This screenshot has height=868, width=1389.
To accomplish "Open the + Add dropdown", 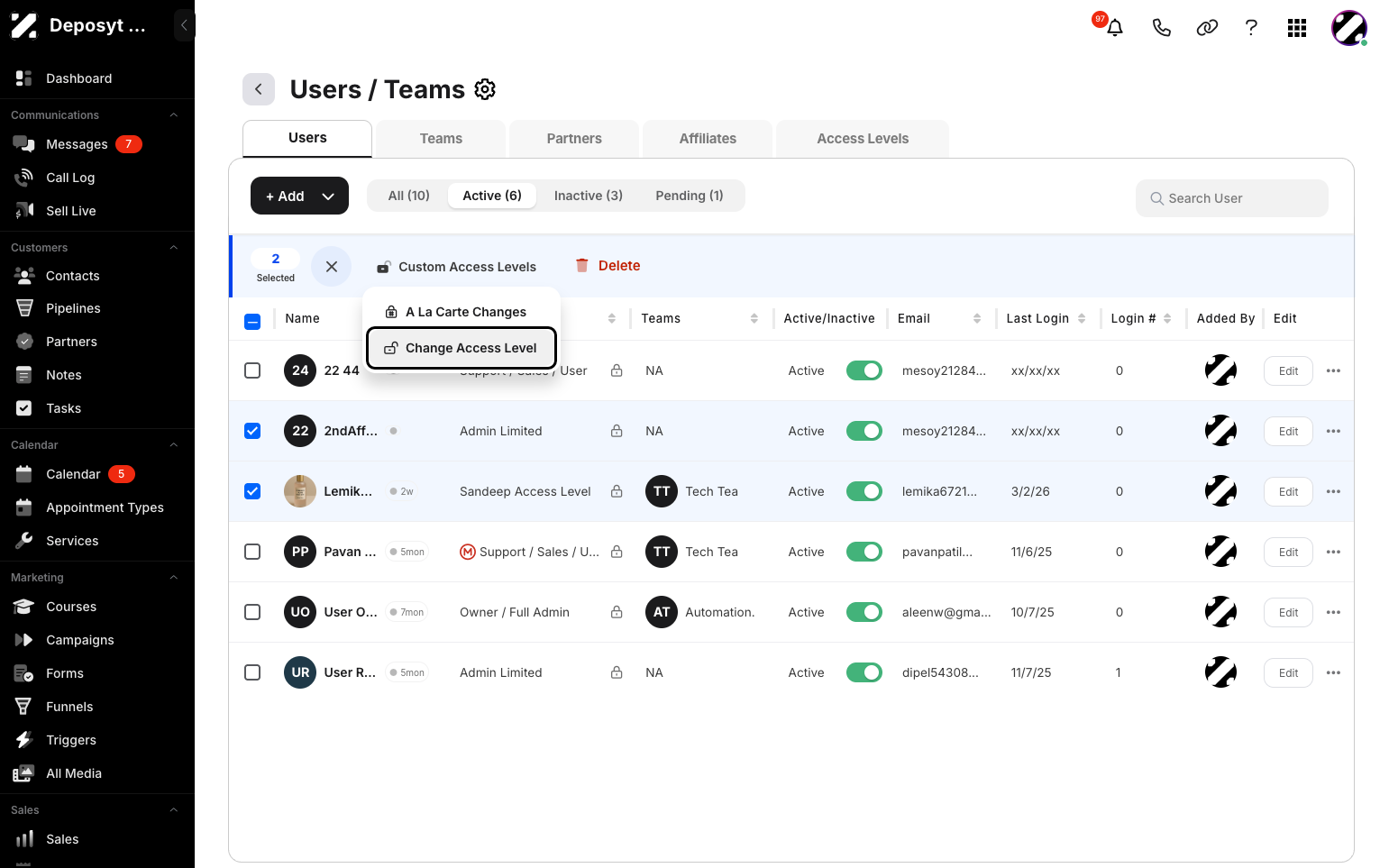I will 299,196.
